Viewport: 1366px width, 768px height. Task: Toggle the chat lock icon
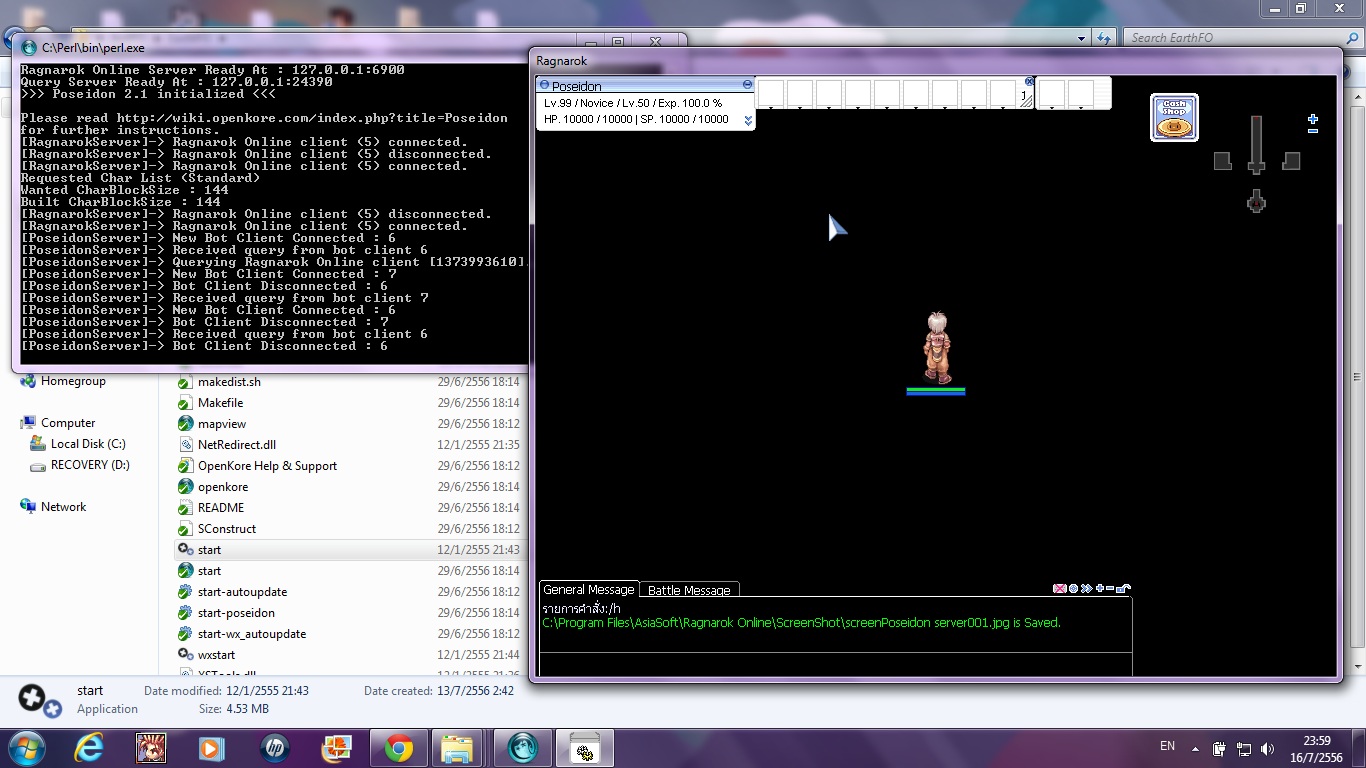[x=1124, y=588]
